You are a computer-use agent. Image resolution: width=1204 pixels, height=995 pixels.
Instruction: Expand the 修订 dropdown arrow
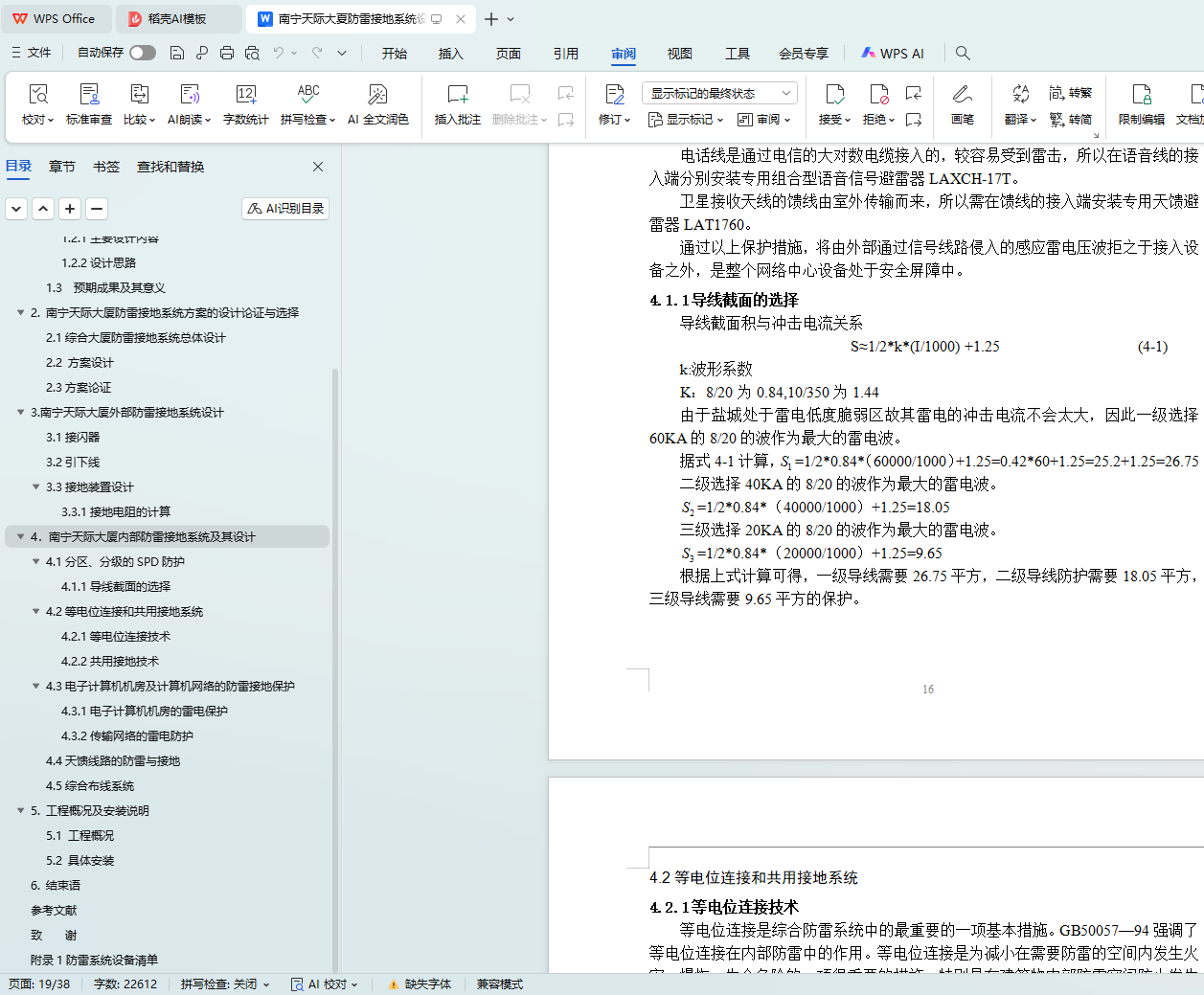click(627, 121)
